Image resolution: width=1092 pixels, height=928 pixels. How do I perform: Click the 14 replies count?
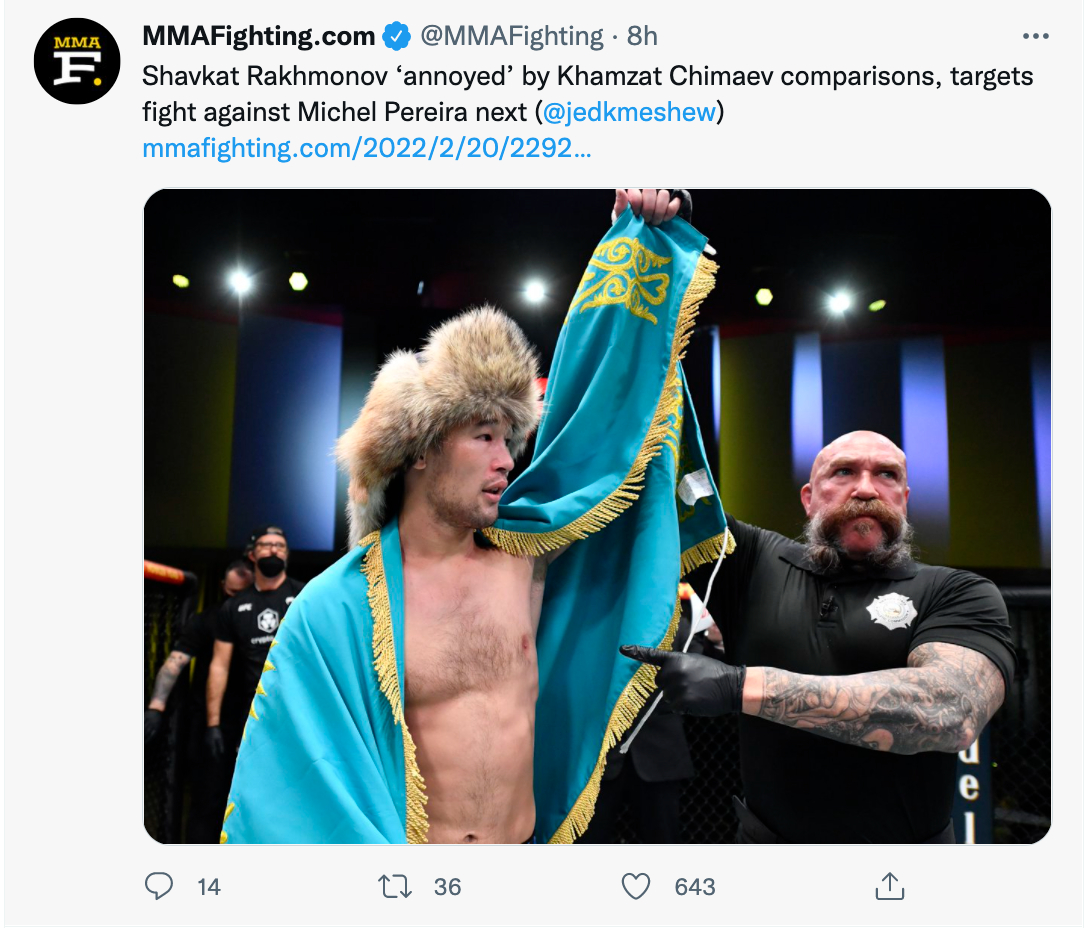coord(208,887)
